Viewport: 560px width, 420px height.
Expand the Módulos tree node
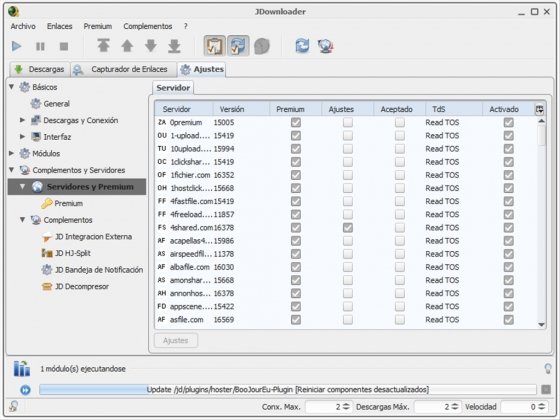(11, 153)
